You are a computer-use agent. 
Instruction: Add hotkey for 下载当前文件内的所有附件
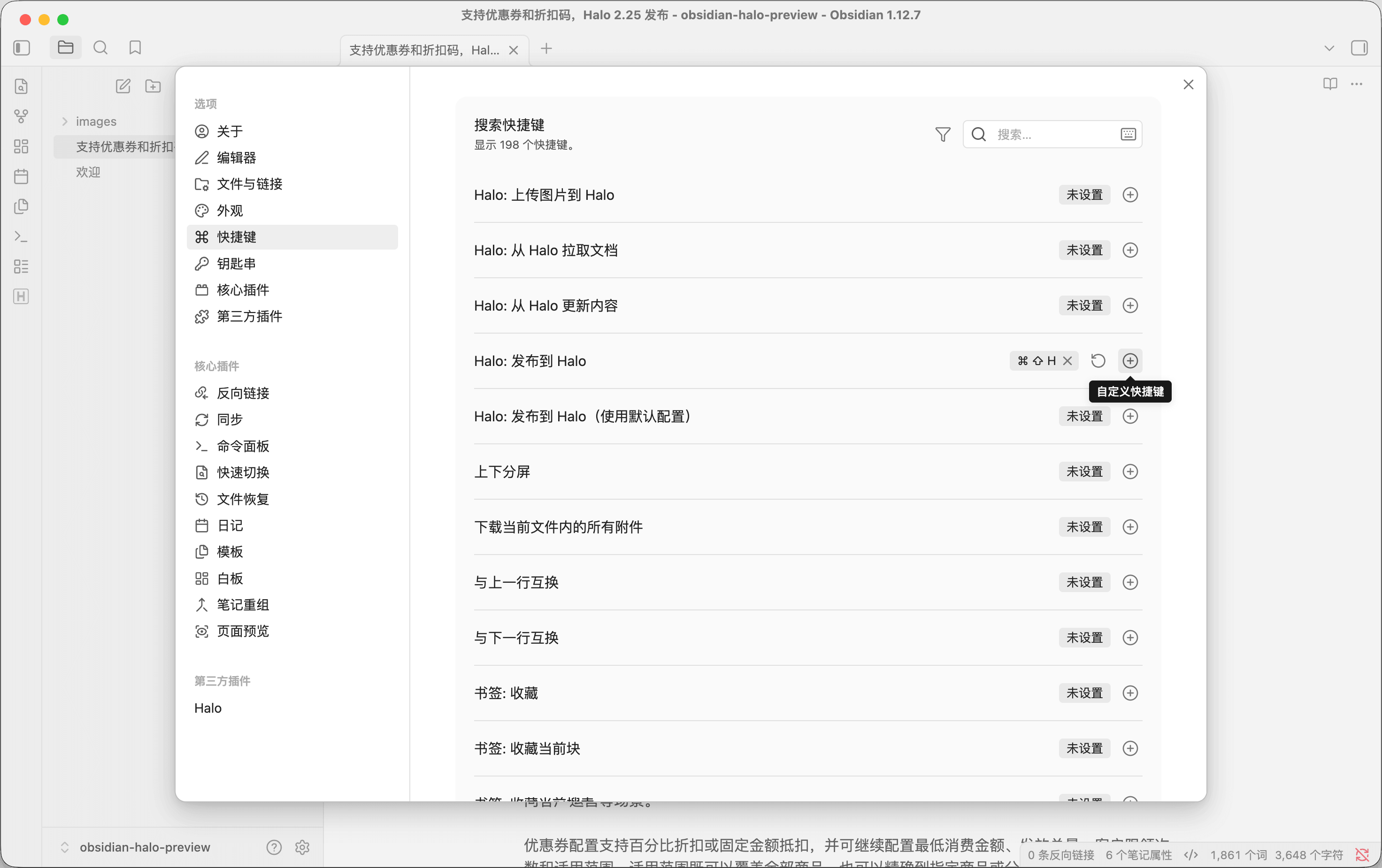click(1130, 527)
